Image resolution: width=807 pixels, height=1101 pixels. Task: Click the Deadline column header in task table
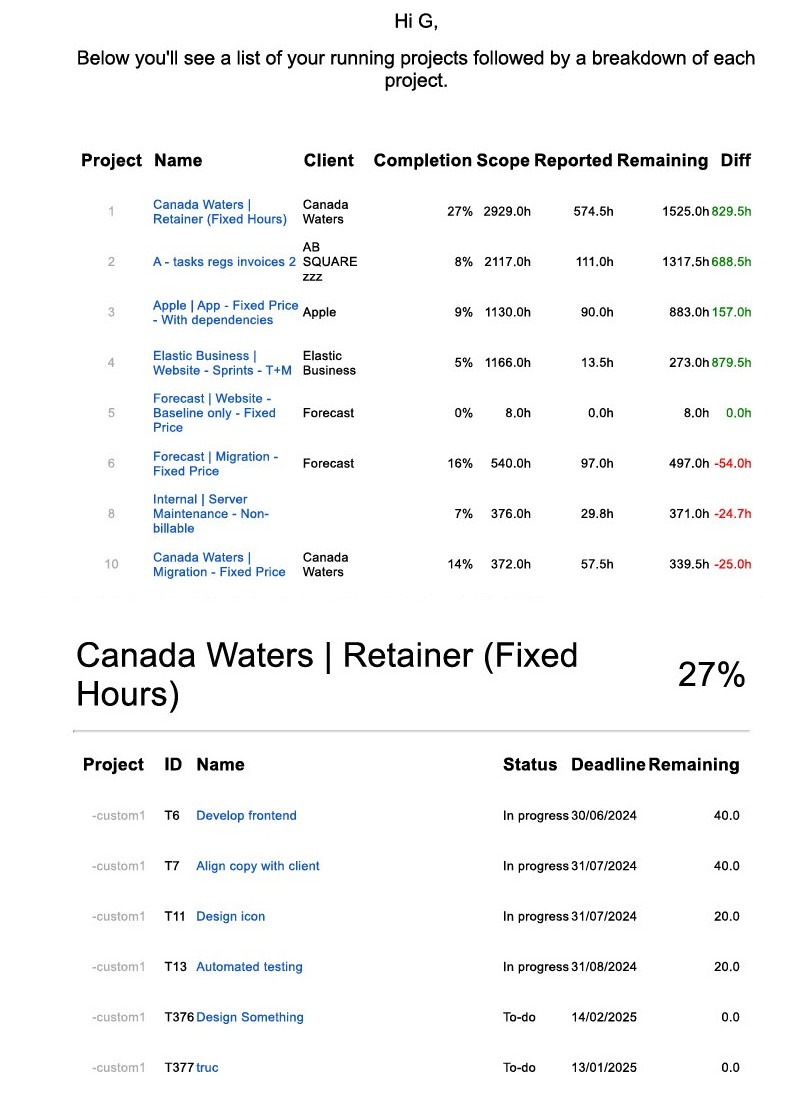[608, 765]
